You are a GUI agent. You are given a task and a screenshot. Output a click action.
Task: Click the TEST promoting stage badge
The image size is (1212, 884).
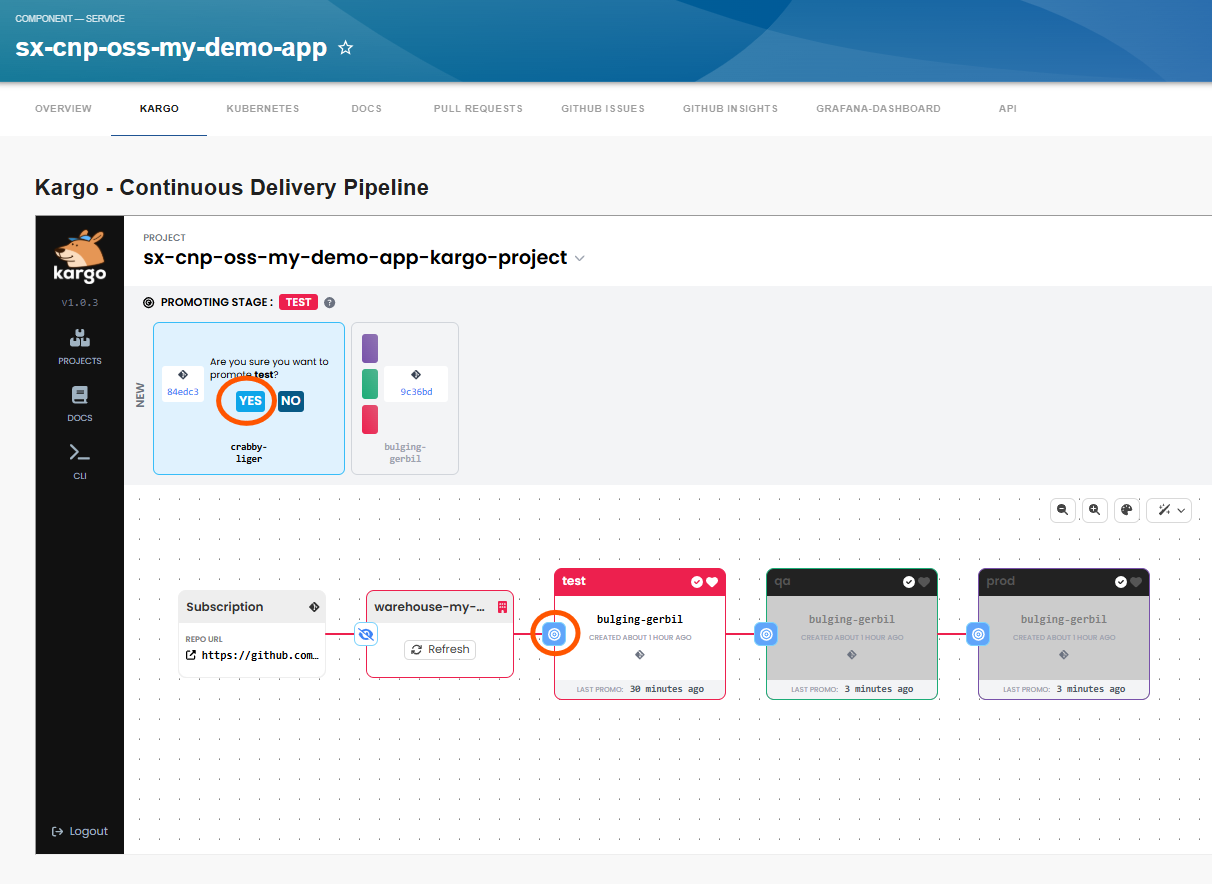point(298,302)
